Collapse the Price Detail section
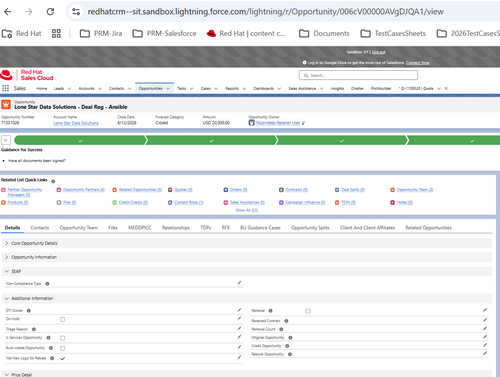 [x=247, y=374]
